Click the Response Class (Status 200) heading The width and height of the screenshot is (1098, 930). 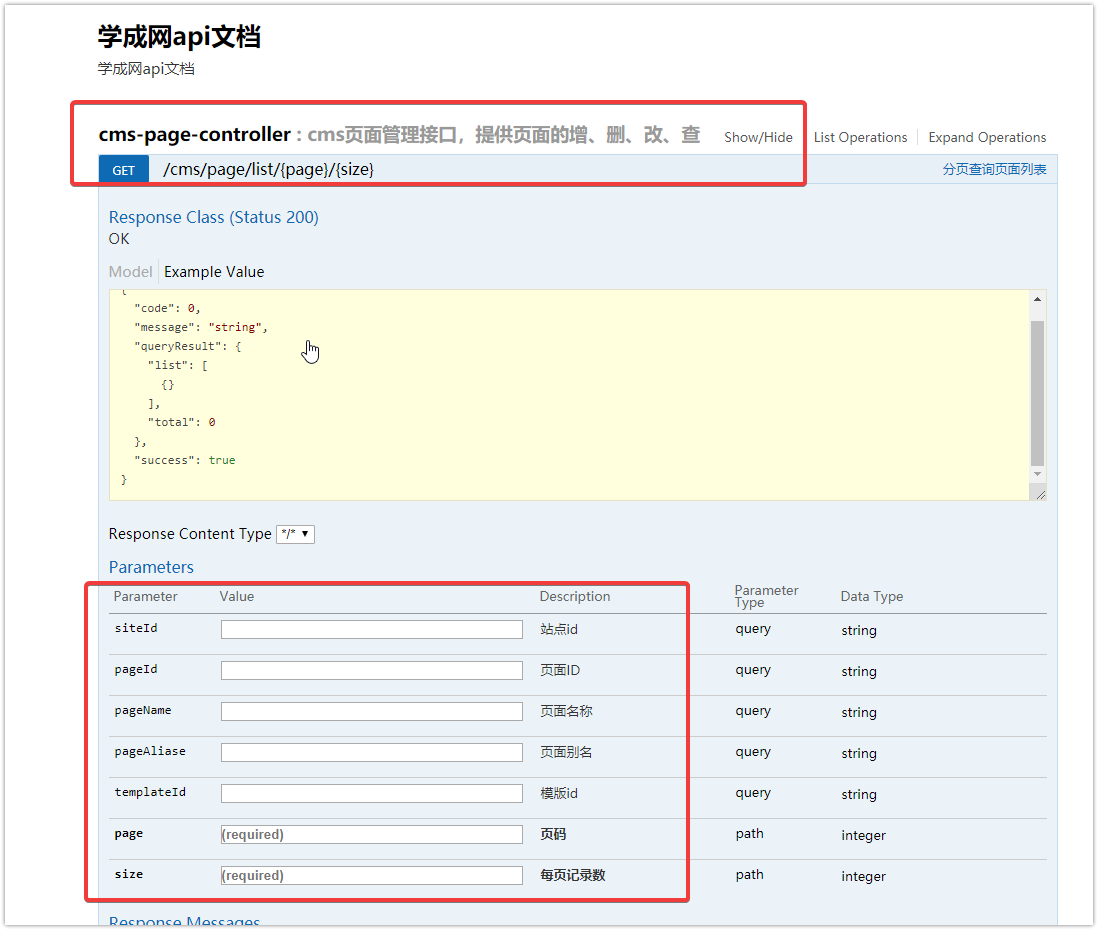[x=214, y=218]
